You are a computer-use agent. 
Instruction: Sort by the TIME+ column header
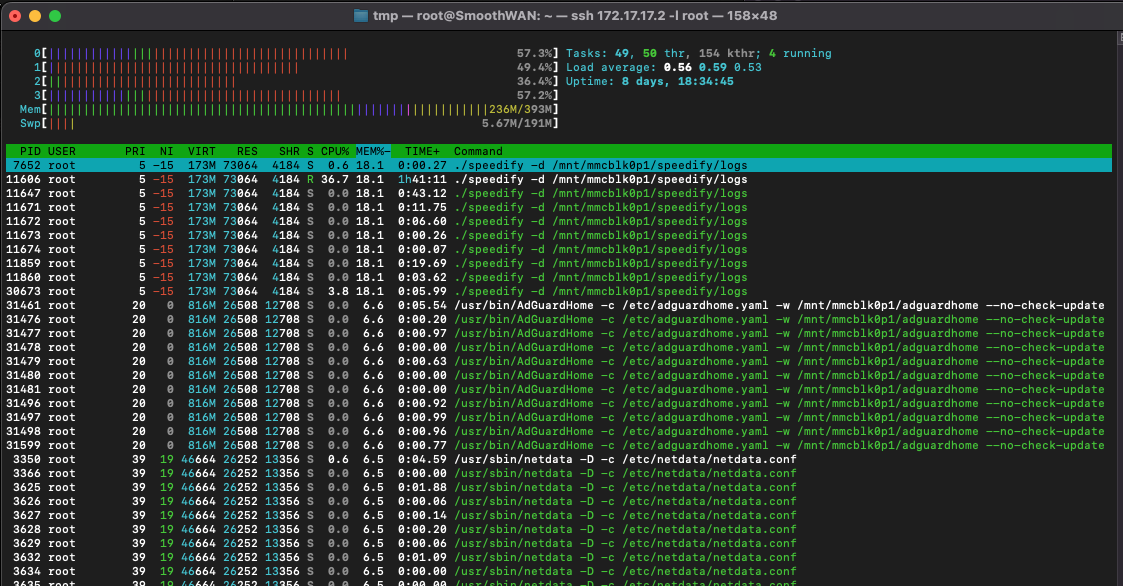tap(422, 151)
